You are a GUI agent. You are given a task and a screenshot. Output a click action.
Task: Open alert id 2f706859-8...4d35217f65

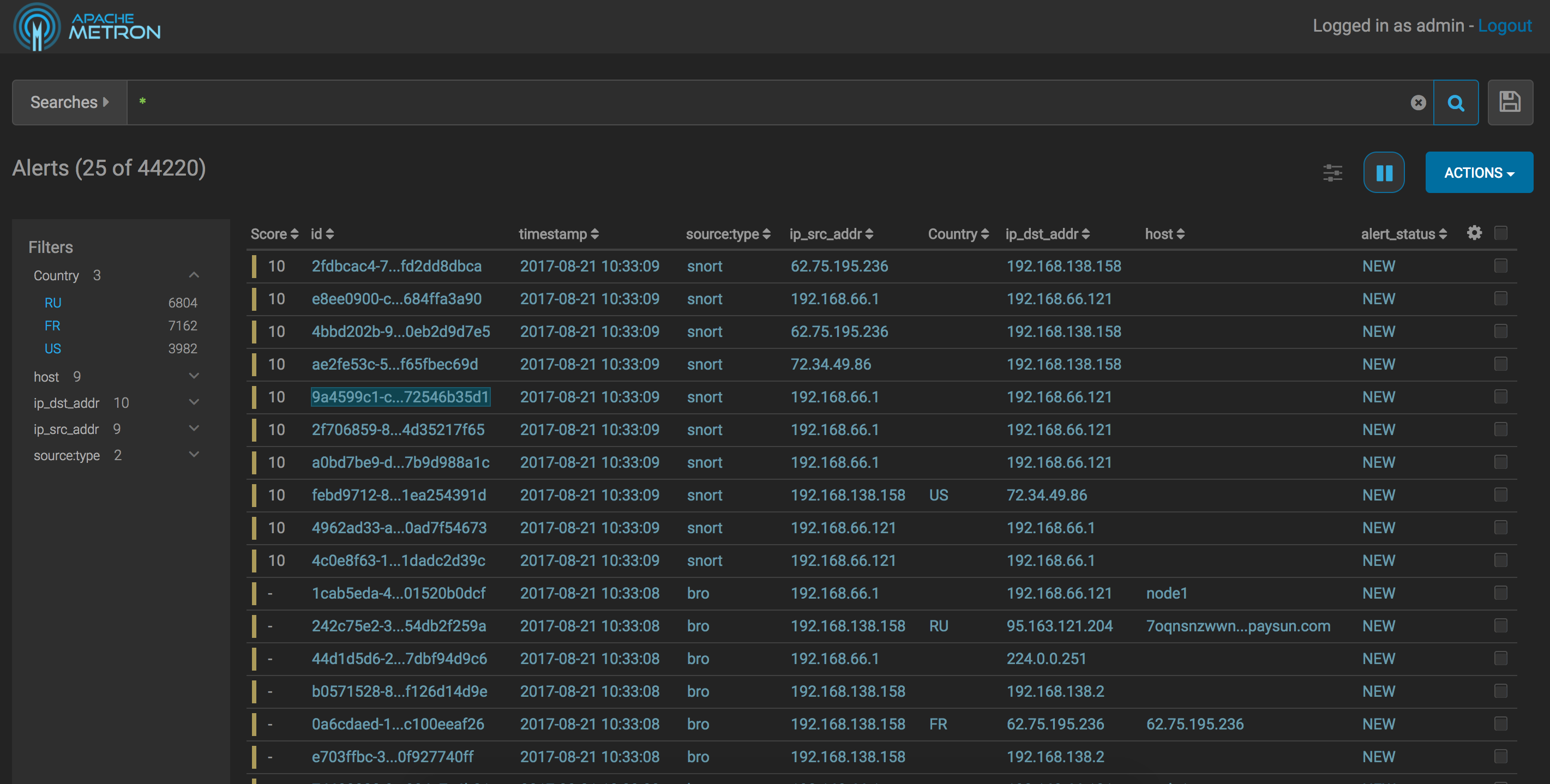pos(398,430)
